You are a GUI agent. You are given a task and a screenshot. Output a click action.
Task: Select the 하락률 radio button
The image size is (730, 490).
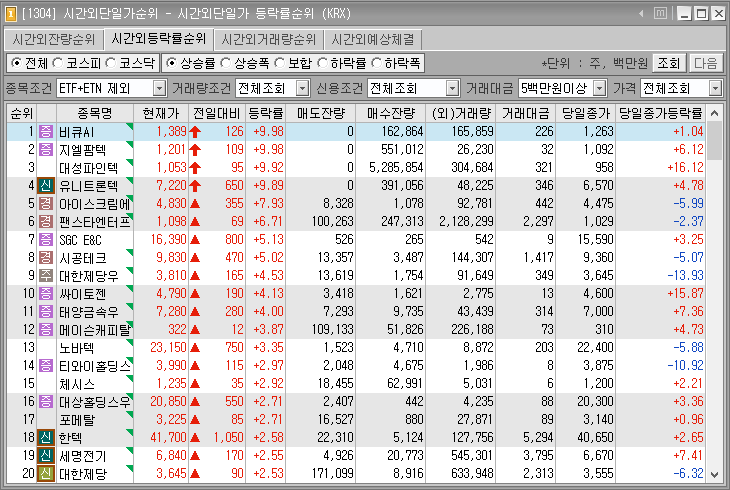pos(322,63)
